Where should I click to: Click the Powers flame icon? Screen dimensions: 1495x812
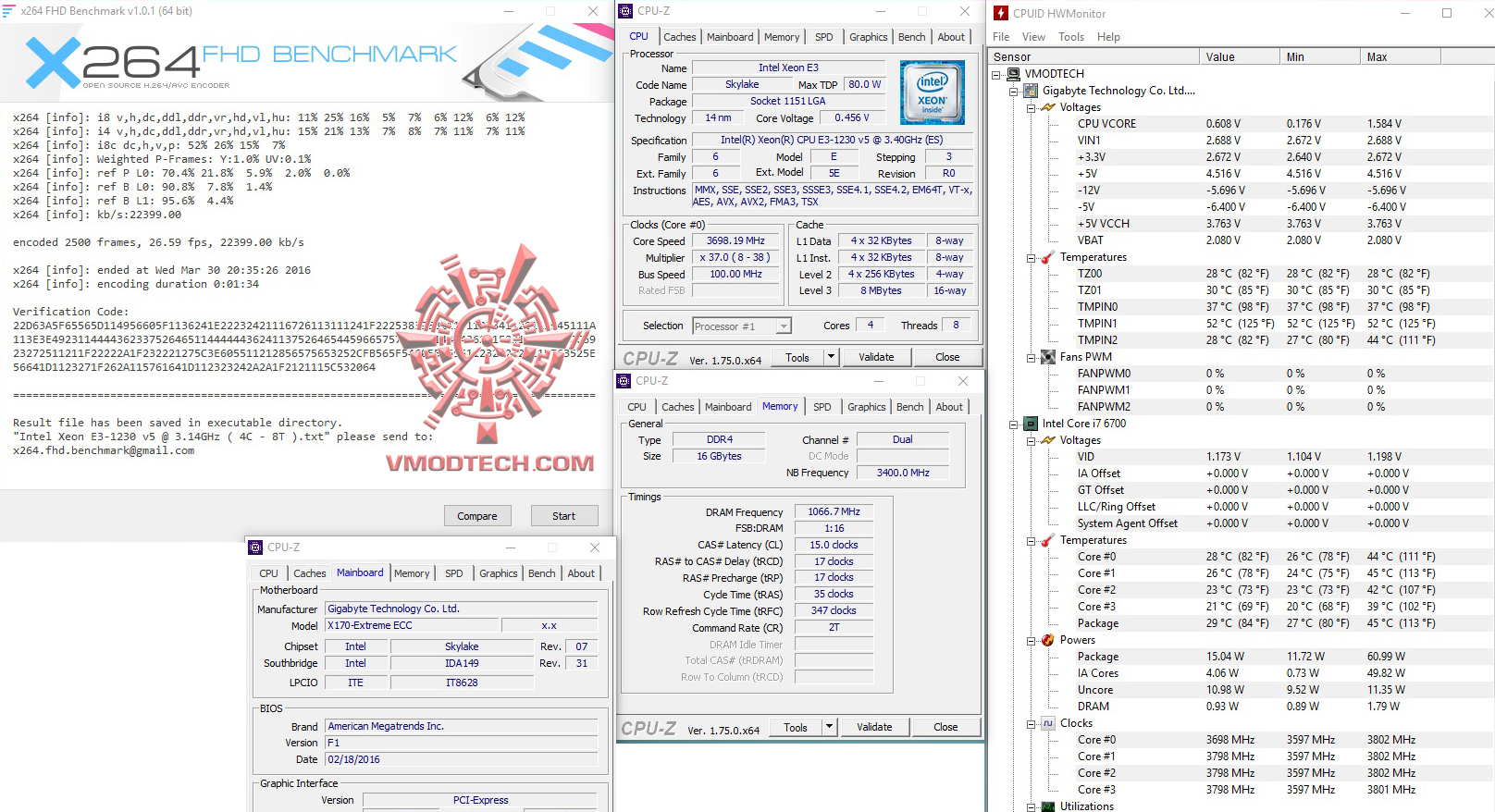pyautogui.click(x=1048, y=640)
